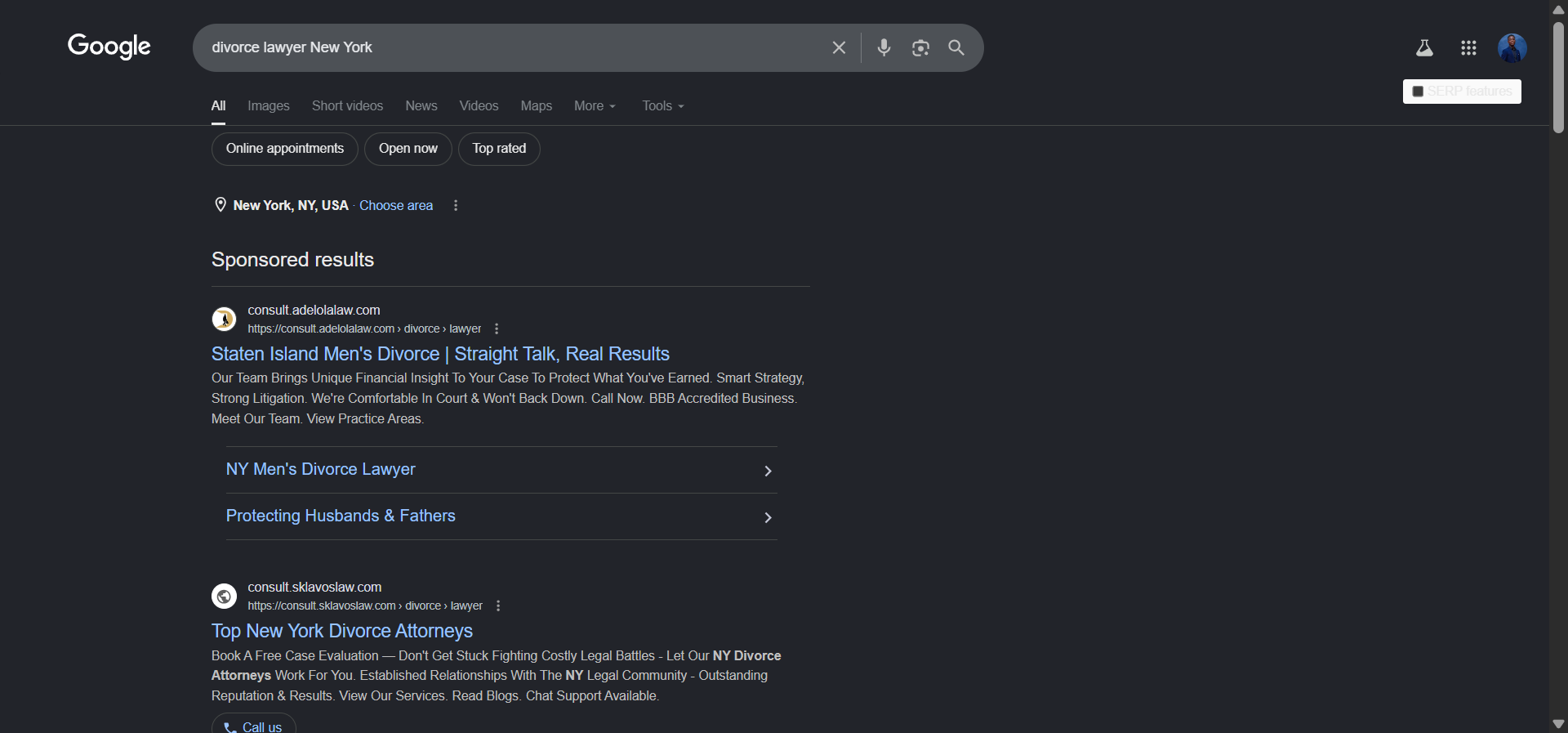
Task: Click the consult.sklavoslaw.com site name
Action: (314, 587)
